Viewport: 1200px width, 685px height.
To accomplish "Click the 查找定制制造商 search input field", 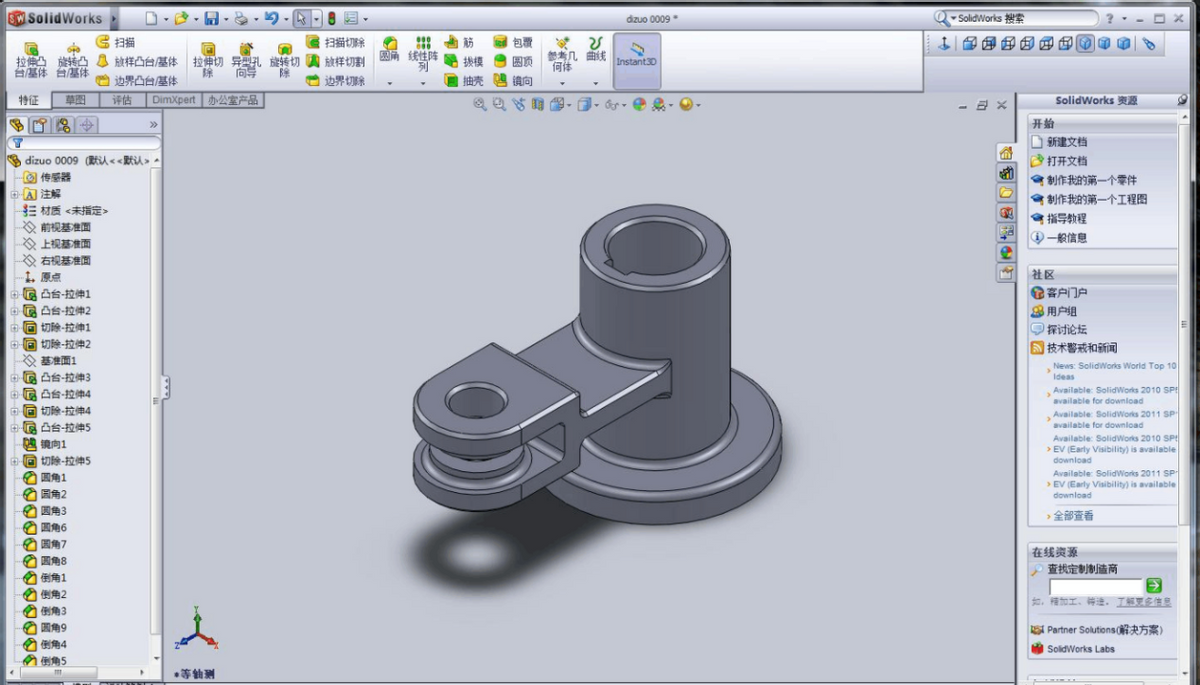I will point(1095,586).
